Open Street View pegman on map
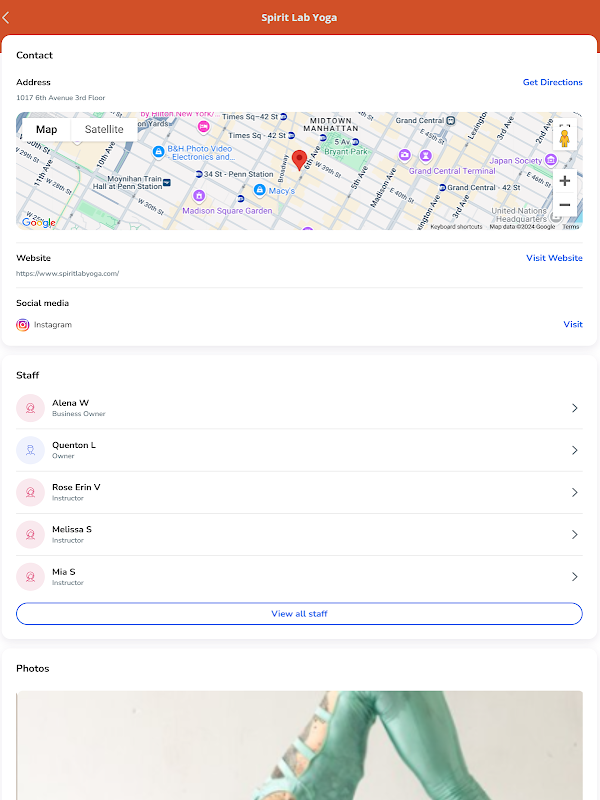Viewport: 600px width, 800px height. (x=564, y=138)
